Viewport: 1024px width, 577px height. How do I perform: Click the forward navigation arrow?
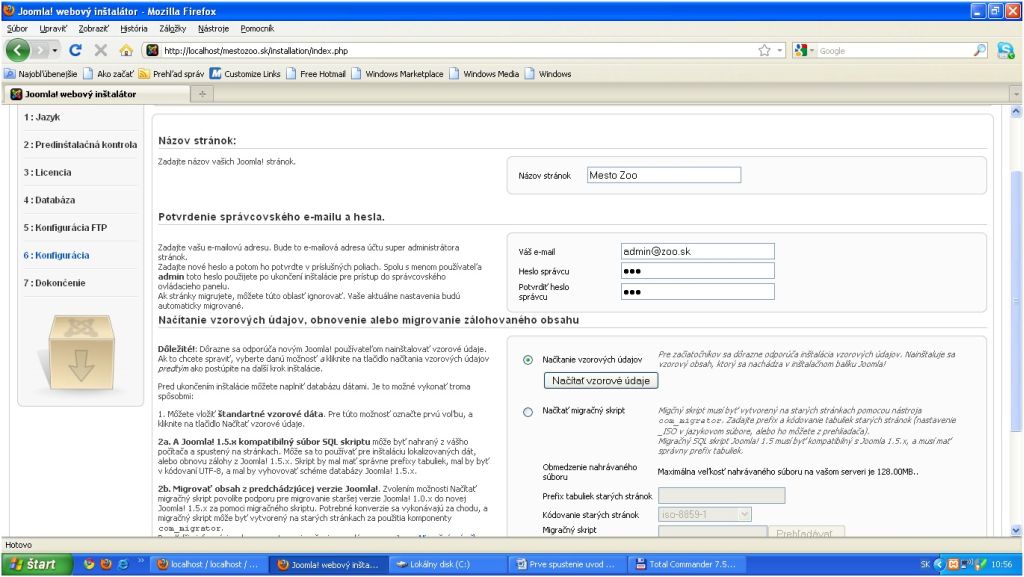(41, 50)
